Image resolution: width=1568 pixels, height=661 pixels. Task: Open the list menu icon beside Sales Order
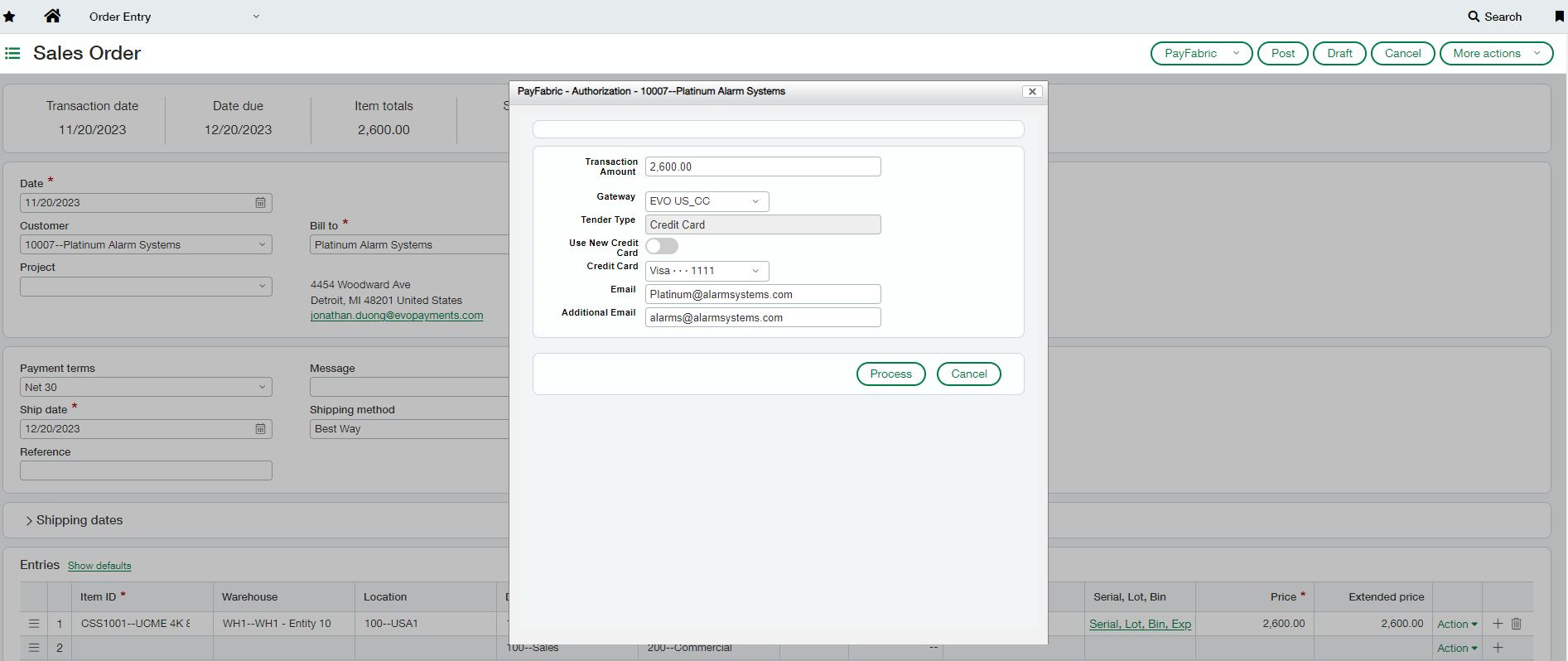[x=12, y=53]
